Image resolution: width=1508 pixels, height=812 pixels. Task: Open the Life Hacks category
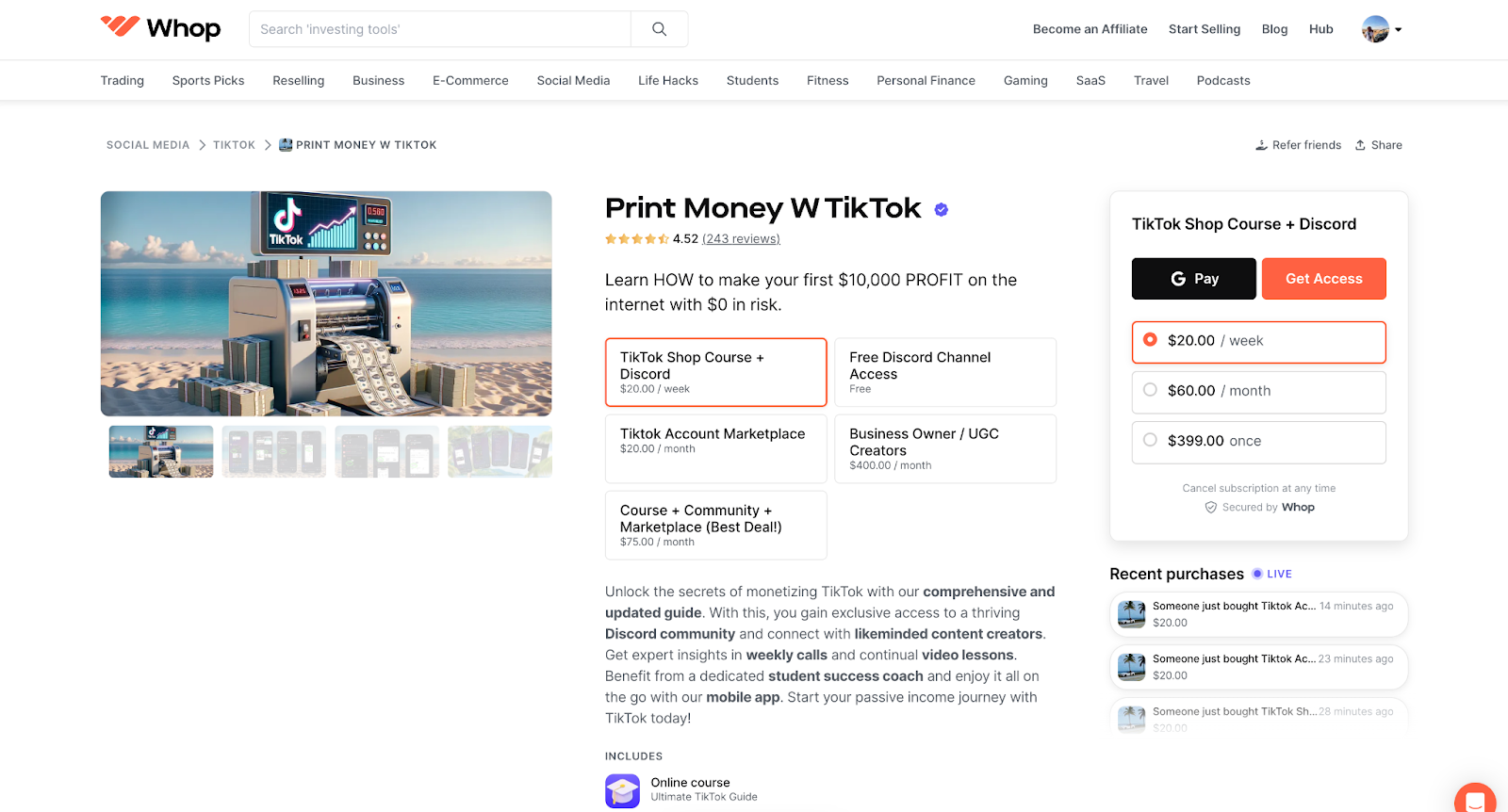pos(668,81)
